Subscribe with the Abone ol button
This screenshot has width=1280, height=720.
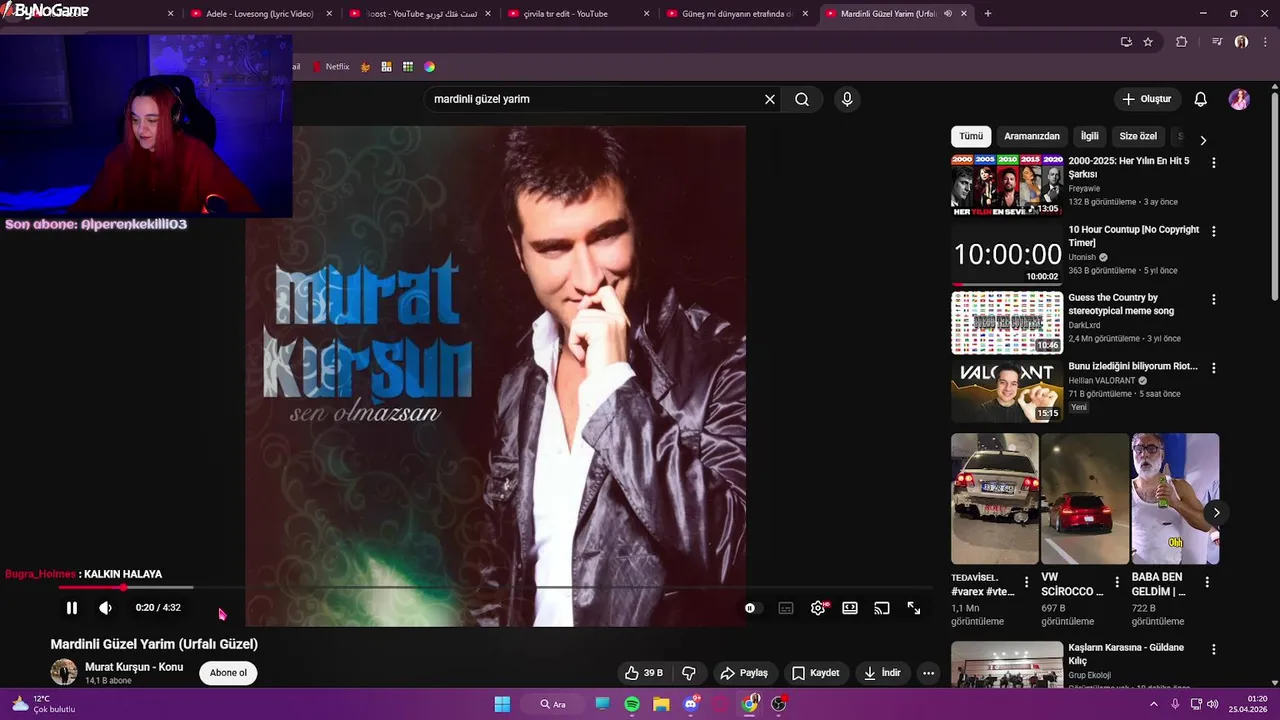click(x=228, y=673)
